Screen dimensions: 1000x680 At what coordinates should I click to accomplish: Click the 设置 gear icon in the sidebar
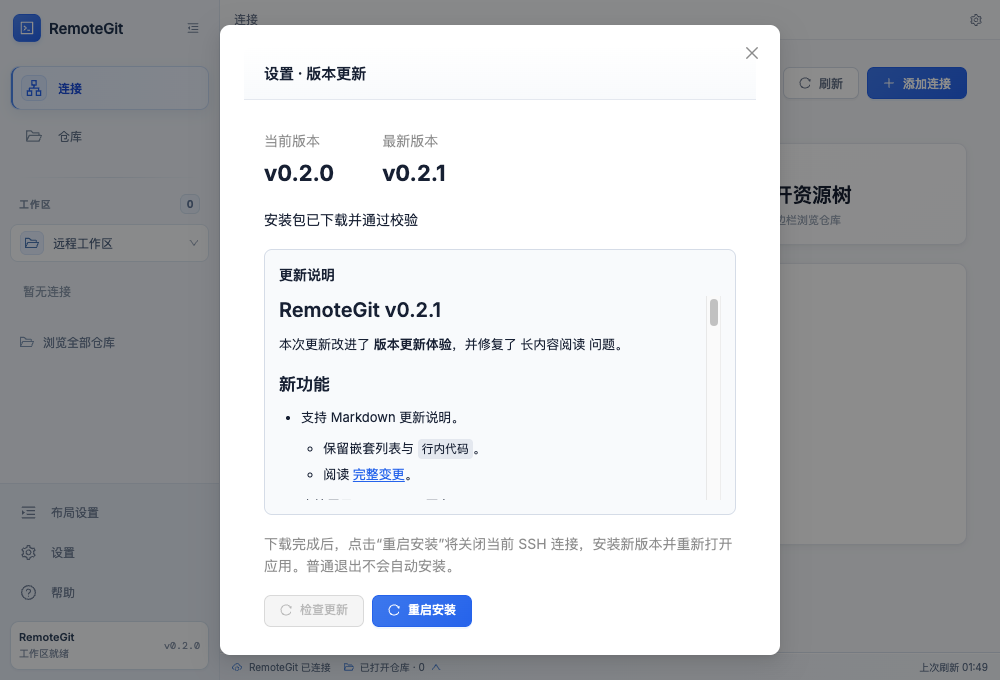[28, 552]
